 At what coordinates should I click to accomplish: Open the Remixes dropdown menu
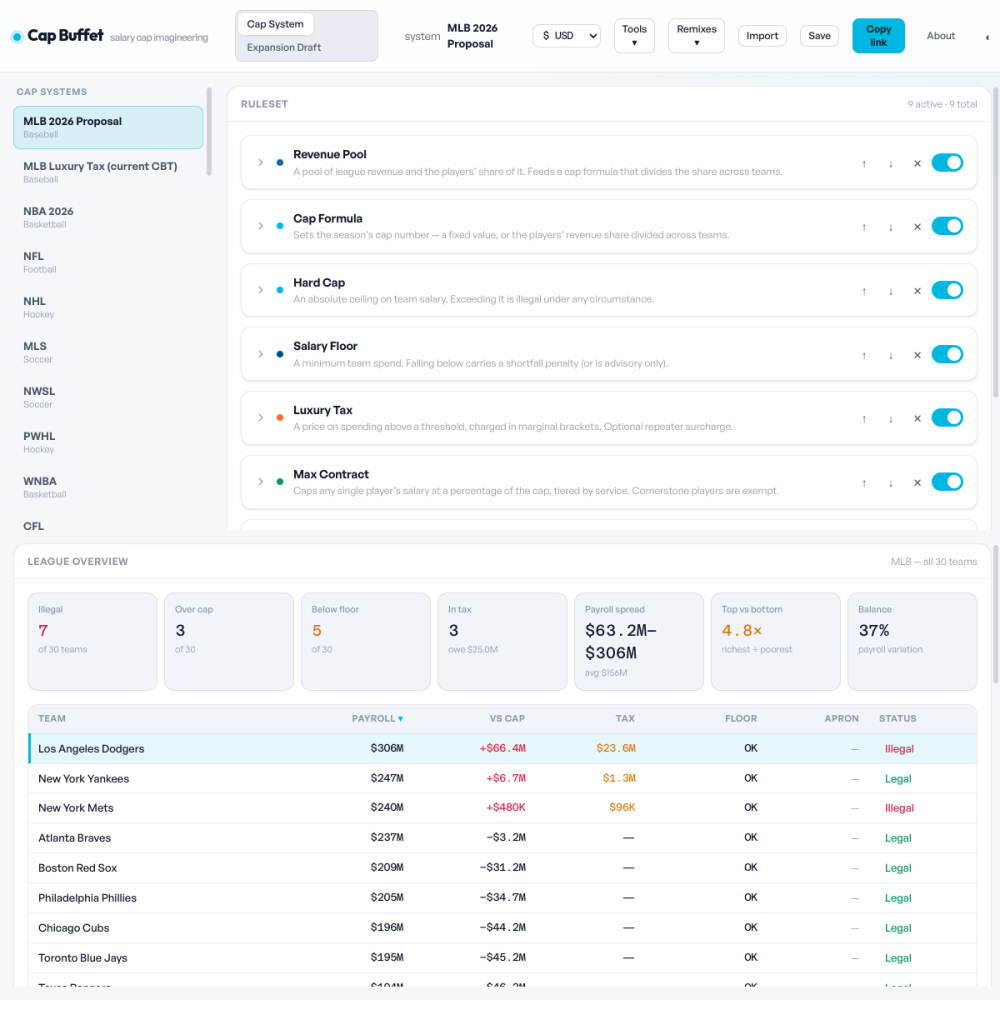click(696, 36)
